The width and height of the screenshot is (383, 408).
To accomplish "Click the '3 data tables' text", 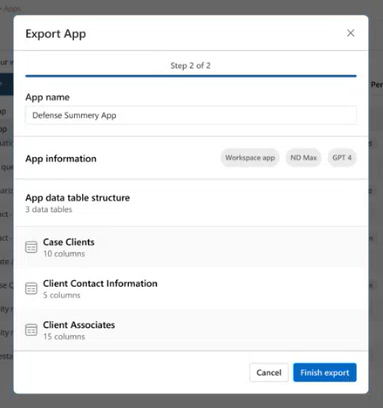I will (x=49, y=210).
